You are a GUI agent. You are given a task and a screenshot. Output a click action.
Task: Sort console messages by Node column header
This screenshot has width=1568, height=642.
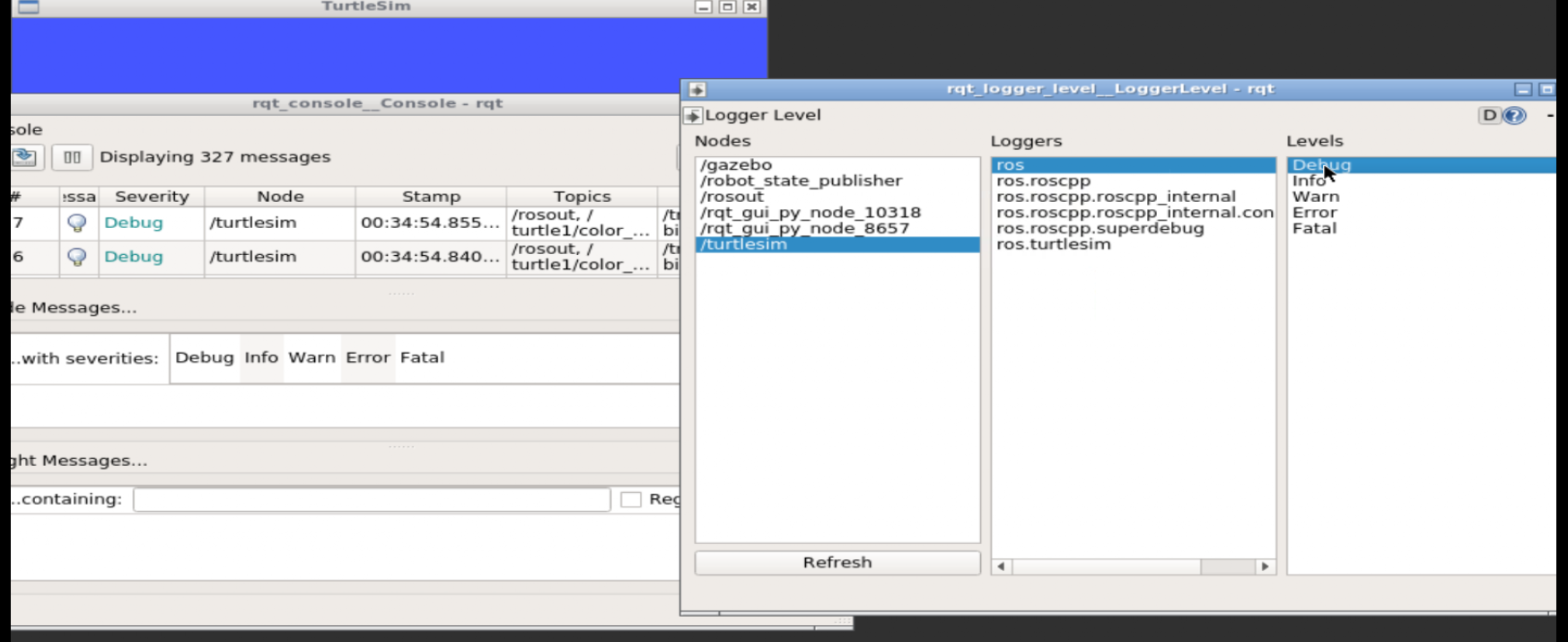pyautogui.click(x=280, y=197)
